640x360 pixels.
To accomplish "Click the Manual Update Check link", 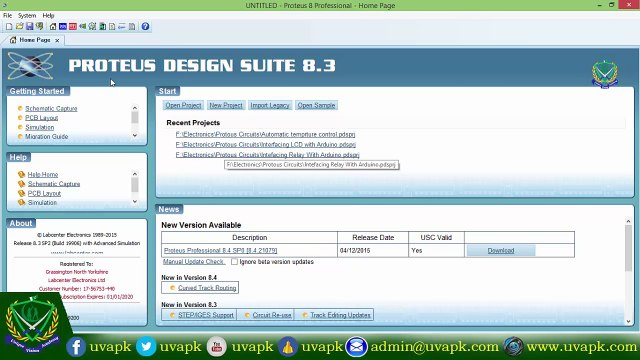I will point(193,262).
